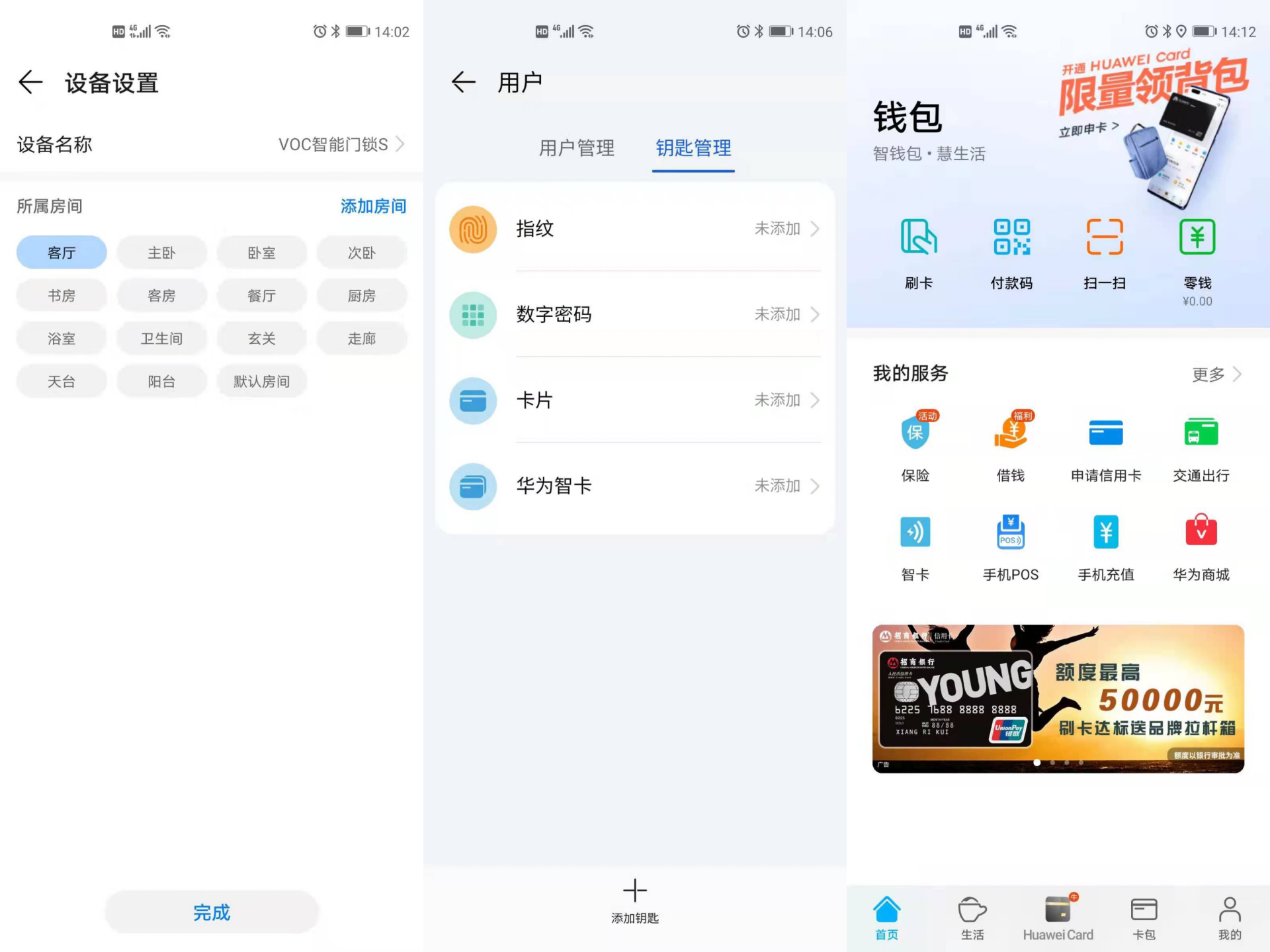Open the 指纹 fingerprint icon
Image resolution: width=1270 pixels, height=952 pixels.
point(473,229)
